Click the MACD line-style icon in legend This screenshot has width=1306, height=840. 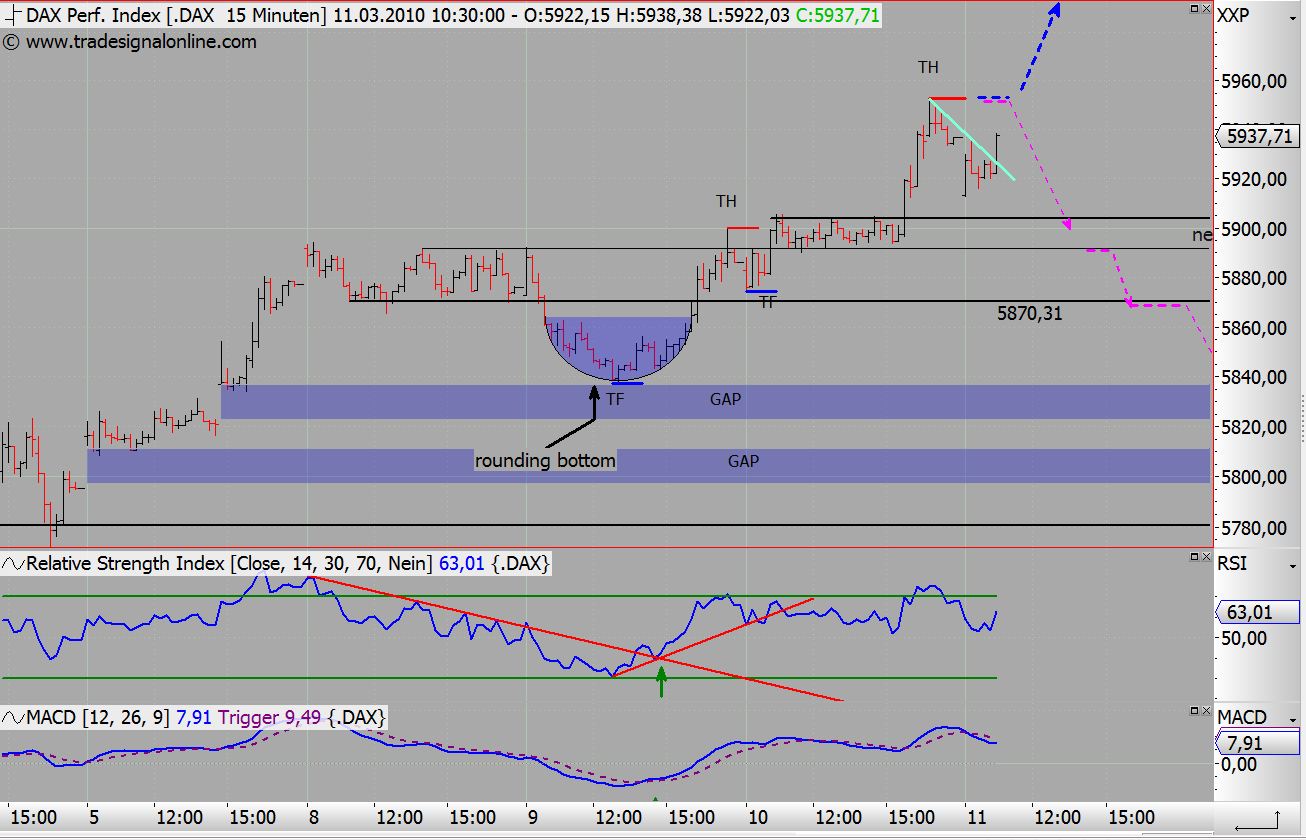tap(13, 717)
